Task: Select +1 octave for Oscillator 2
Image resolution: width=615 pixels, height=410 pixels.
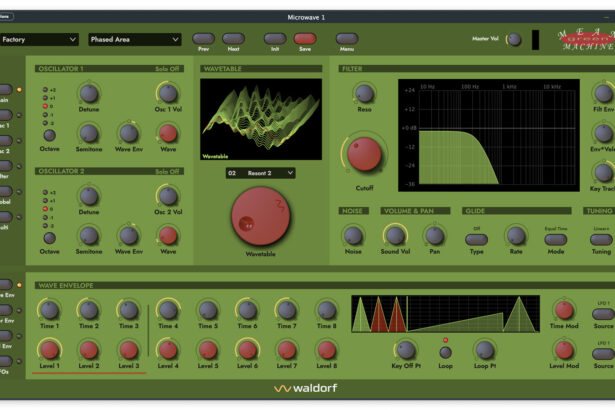Action: click(x=45, y=200)
